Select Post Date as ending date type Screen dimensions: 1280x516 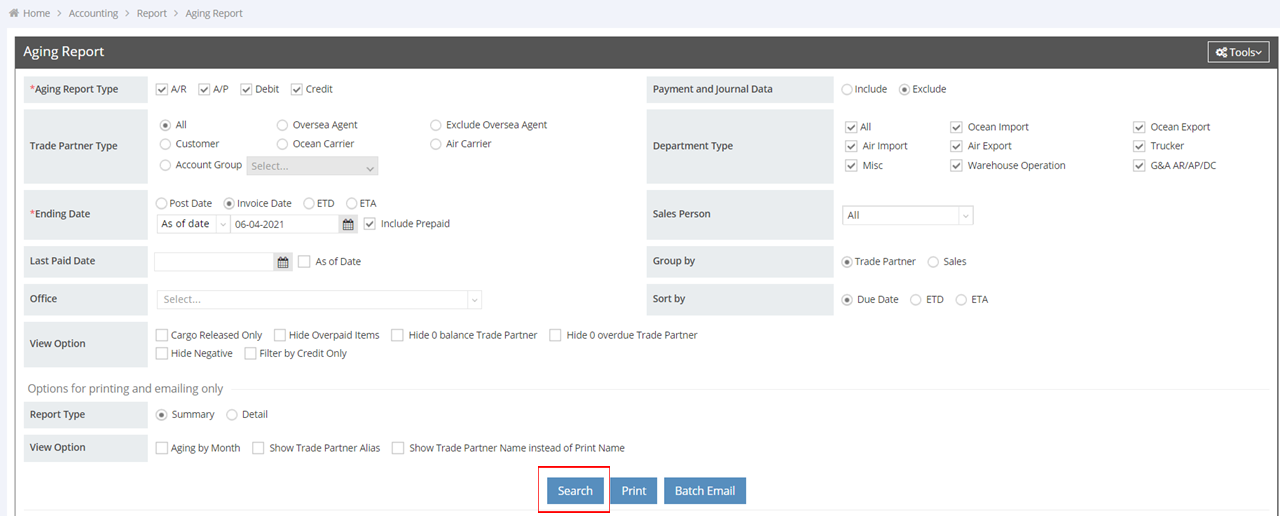(162, 203)
